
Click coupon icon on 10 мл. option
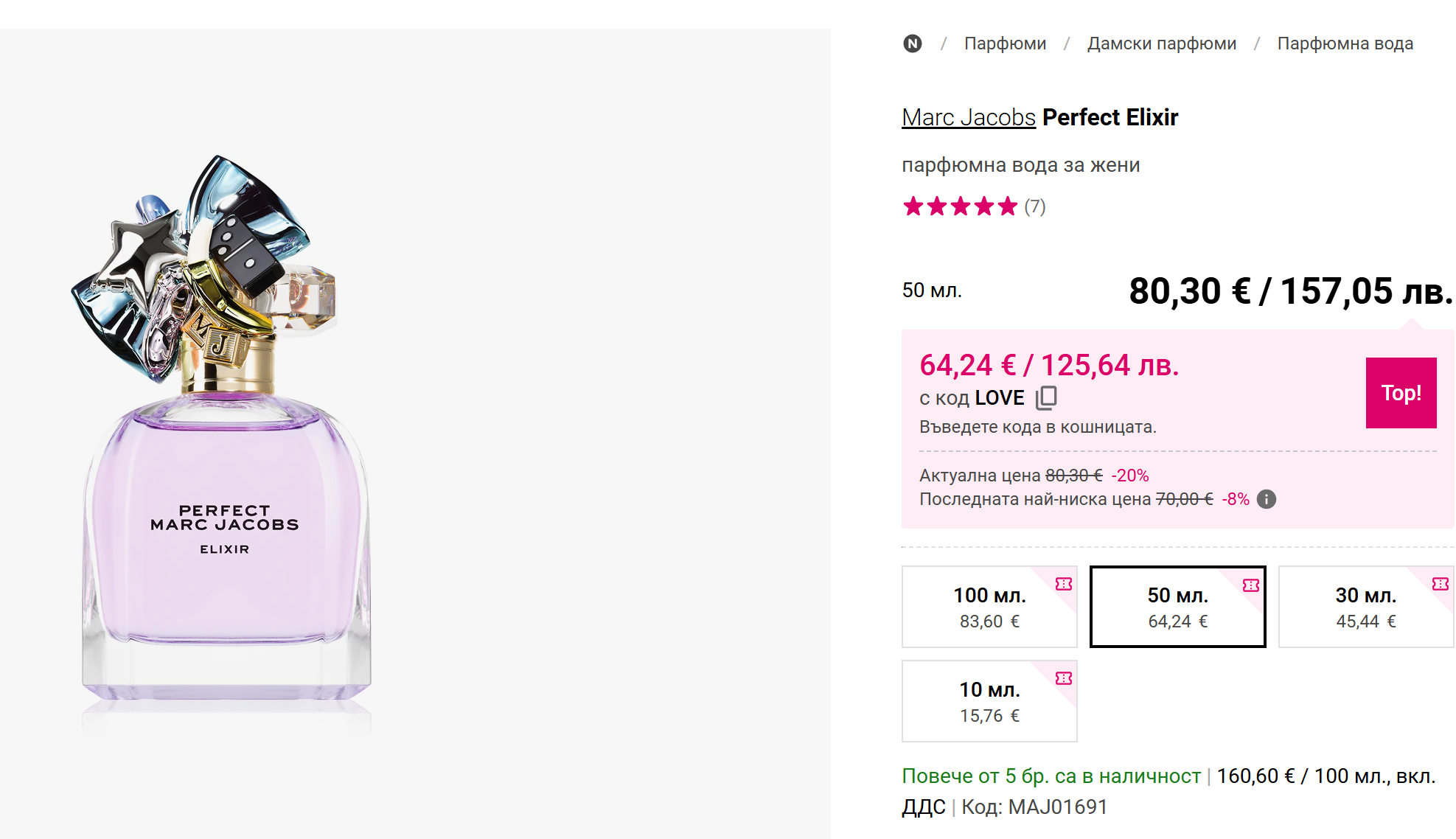click(1063, 678)
